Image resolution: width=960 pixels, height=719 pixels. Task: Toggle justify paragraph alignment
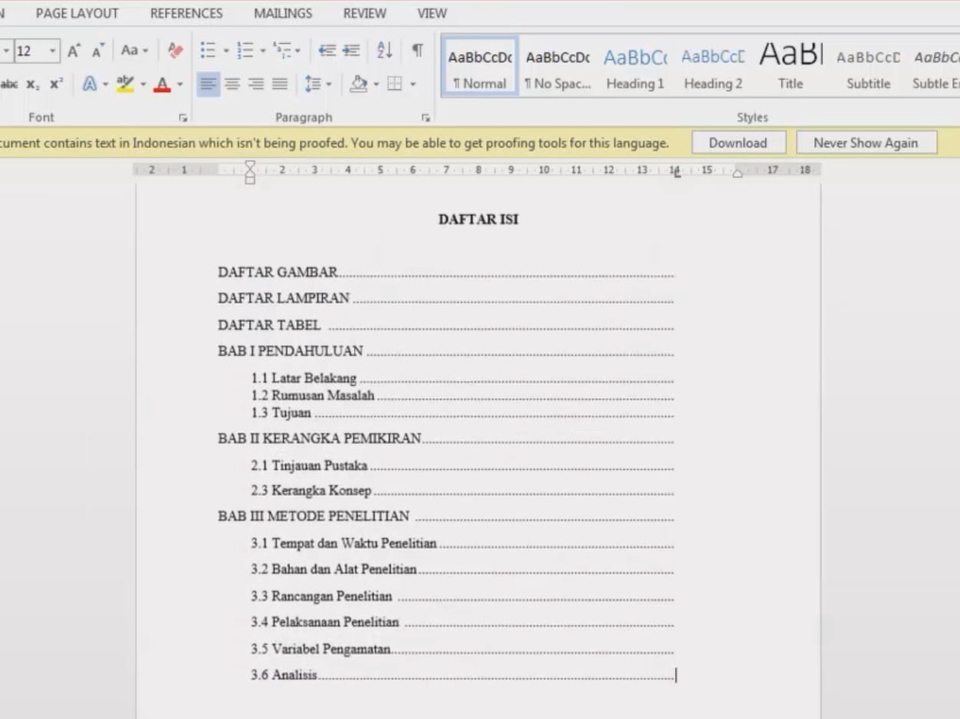[280, 84]
